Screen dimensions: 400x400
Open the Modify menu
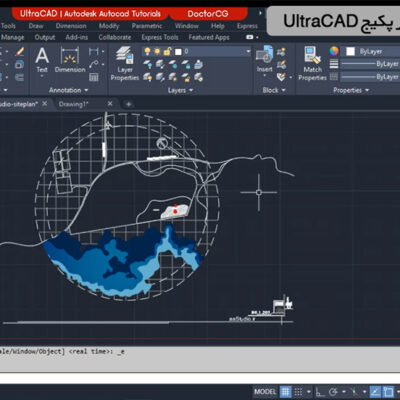click(x=109, y=26)
